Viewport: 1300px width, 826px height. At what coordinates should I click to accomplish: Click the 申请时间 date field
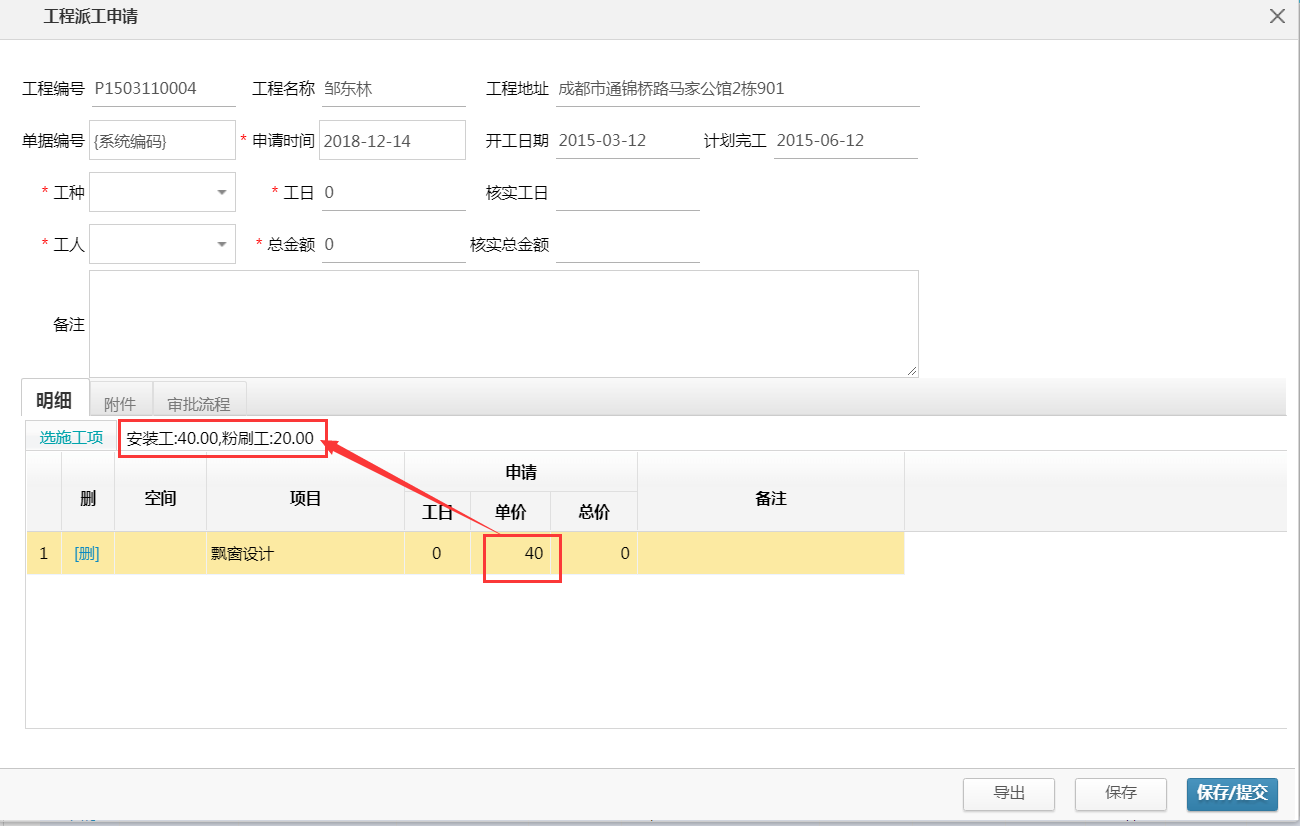coord(392,141)
